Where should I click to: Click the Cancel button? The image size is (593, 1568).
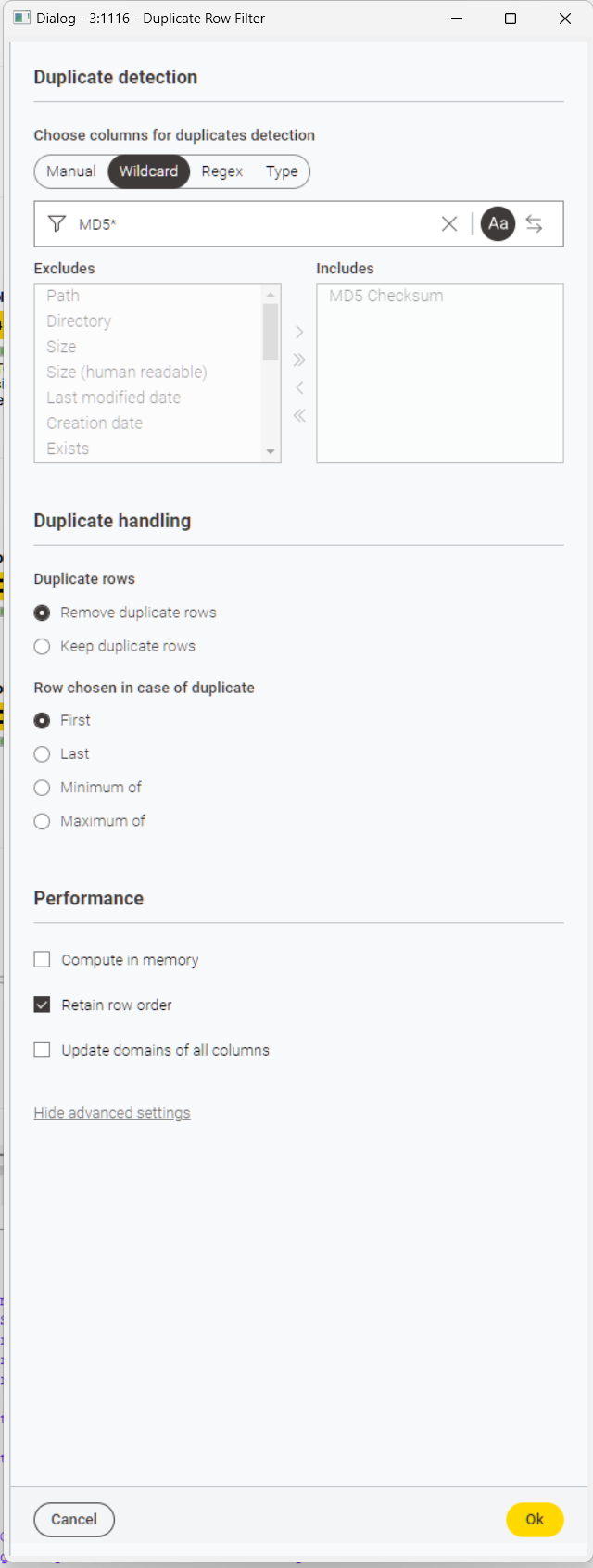[74, 1519]
